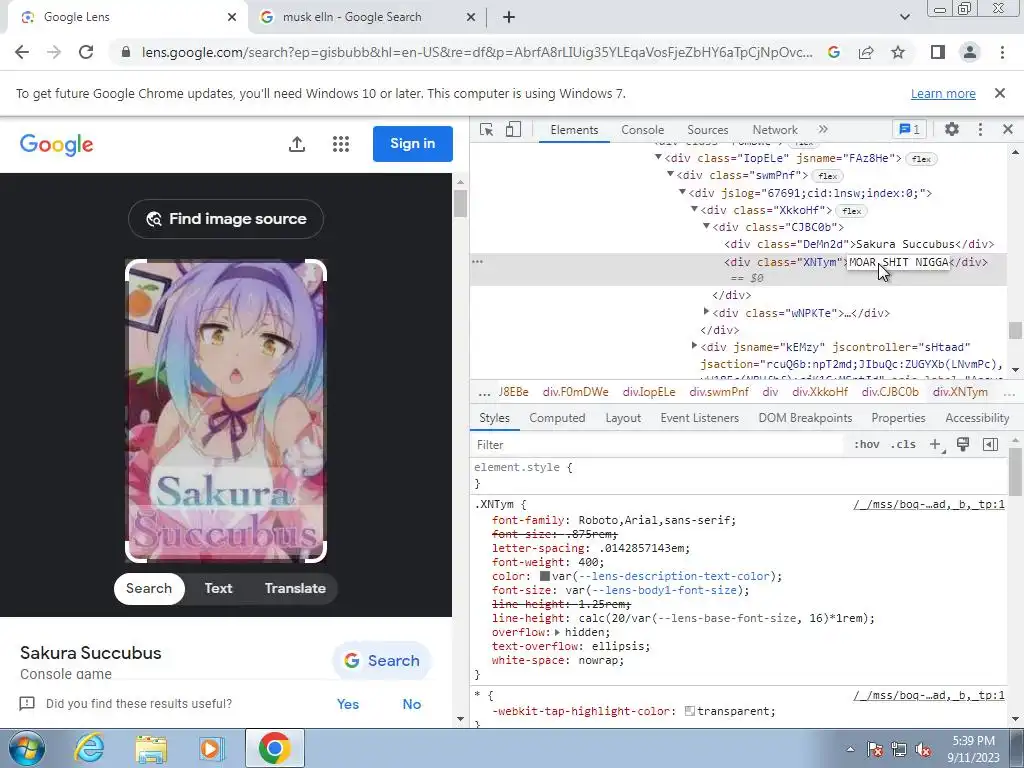Select the div.CJBC0b breadcrumb
Viewport: 1024px width, 768px height.
[x=890, y=392]
